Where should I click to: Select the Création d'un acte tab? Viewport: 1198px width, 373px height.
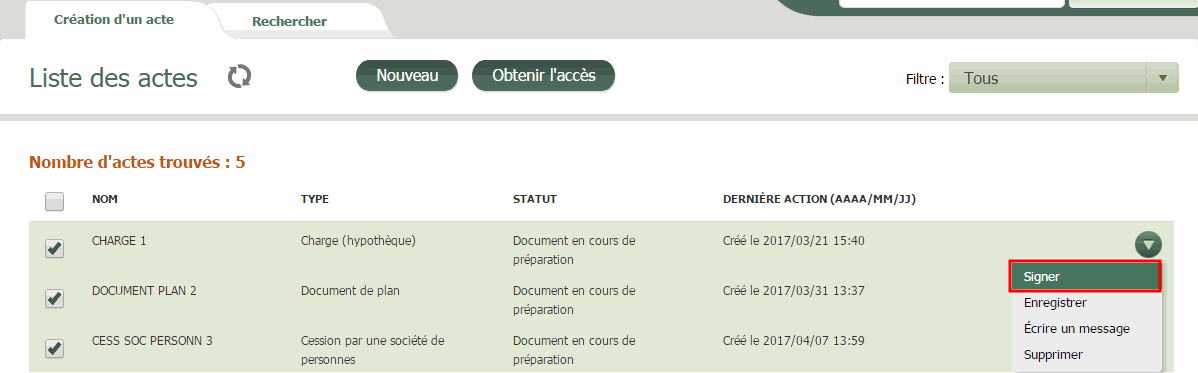114,20
